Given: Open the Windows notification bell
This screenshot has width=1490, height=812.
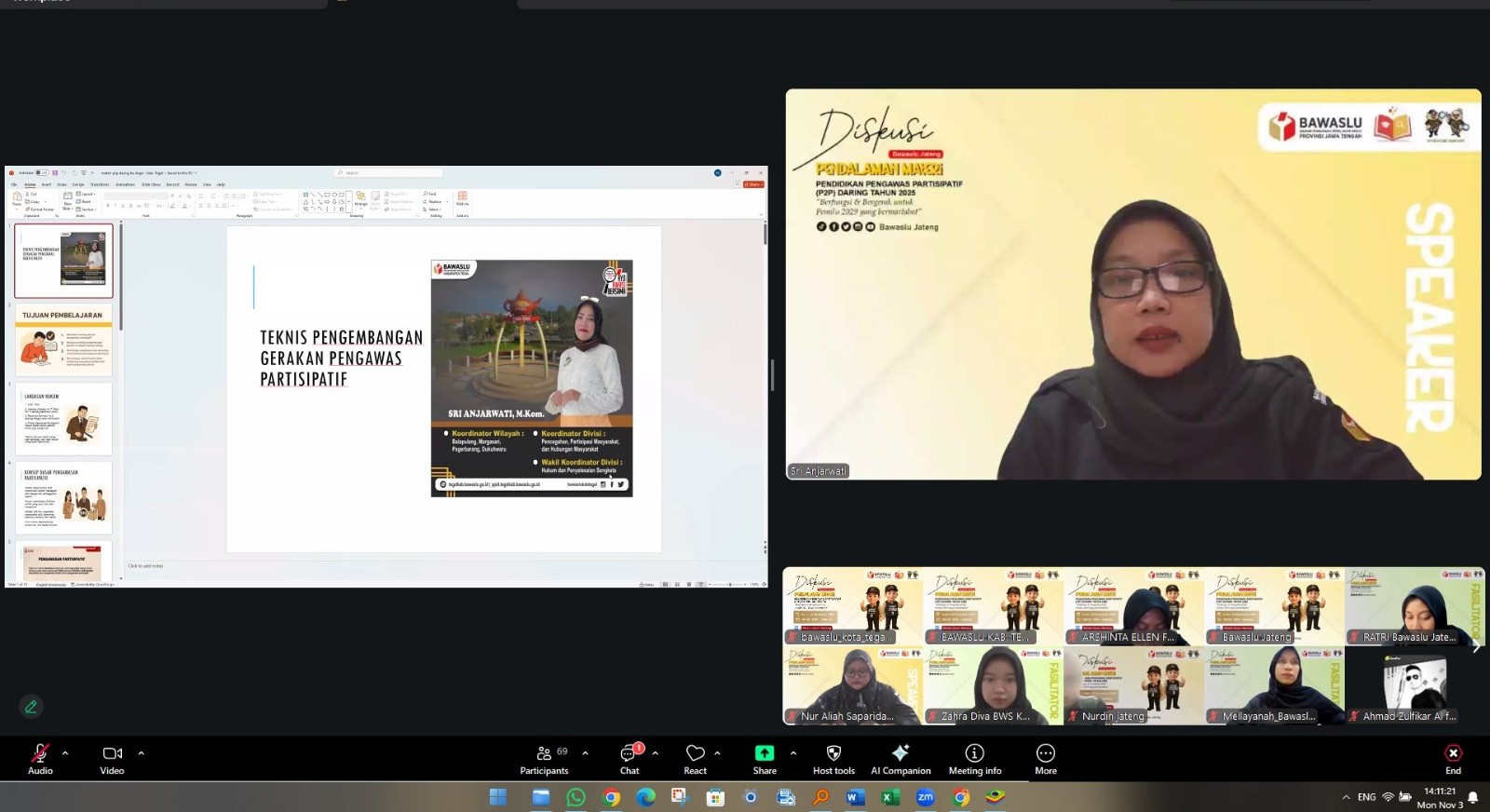Looking at the screenshot, I should click(x=1473, y=797).
